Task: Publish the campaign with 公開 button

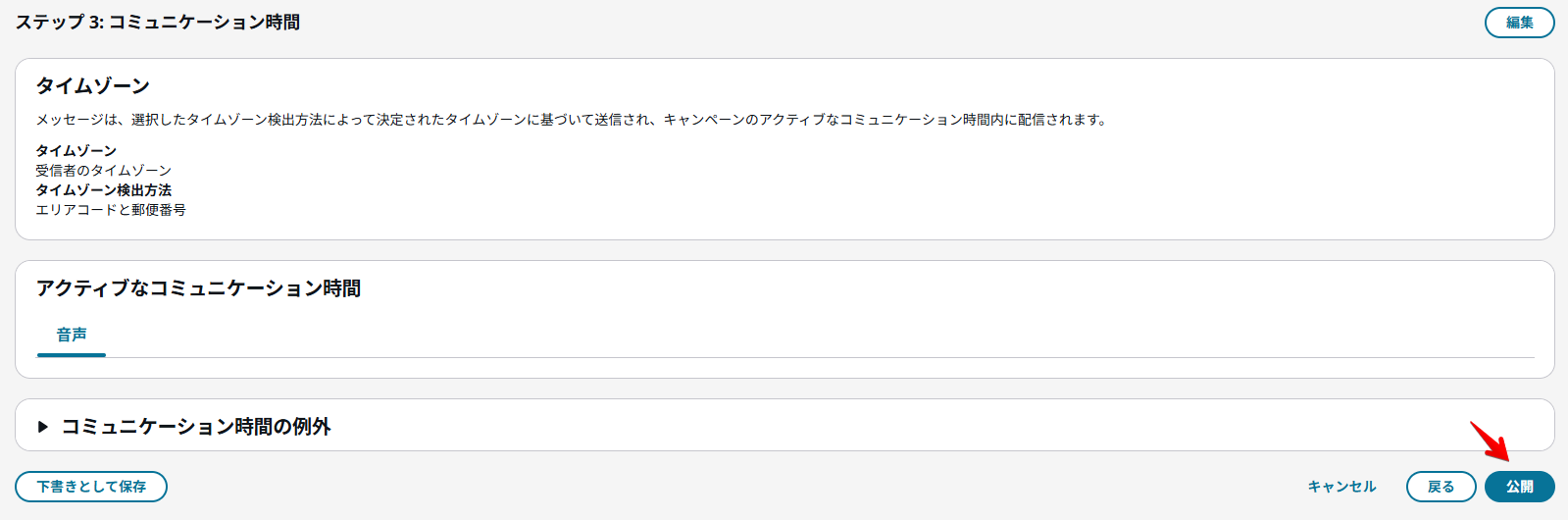Action: [x=1519, y=487]
